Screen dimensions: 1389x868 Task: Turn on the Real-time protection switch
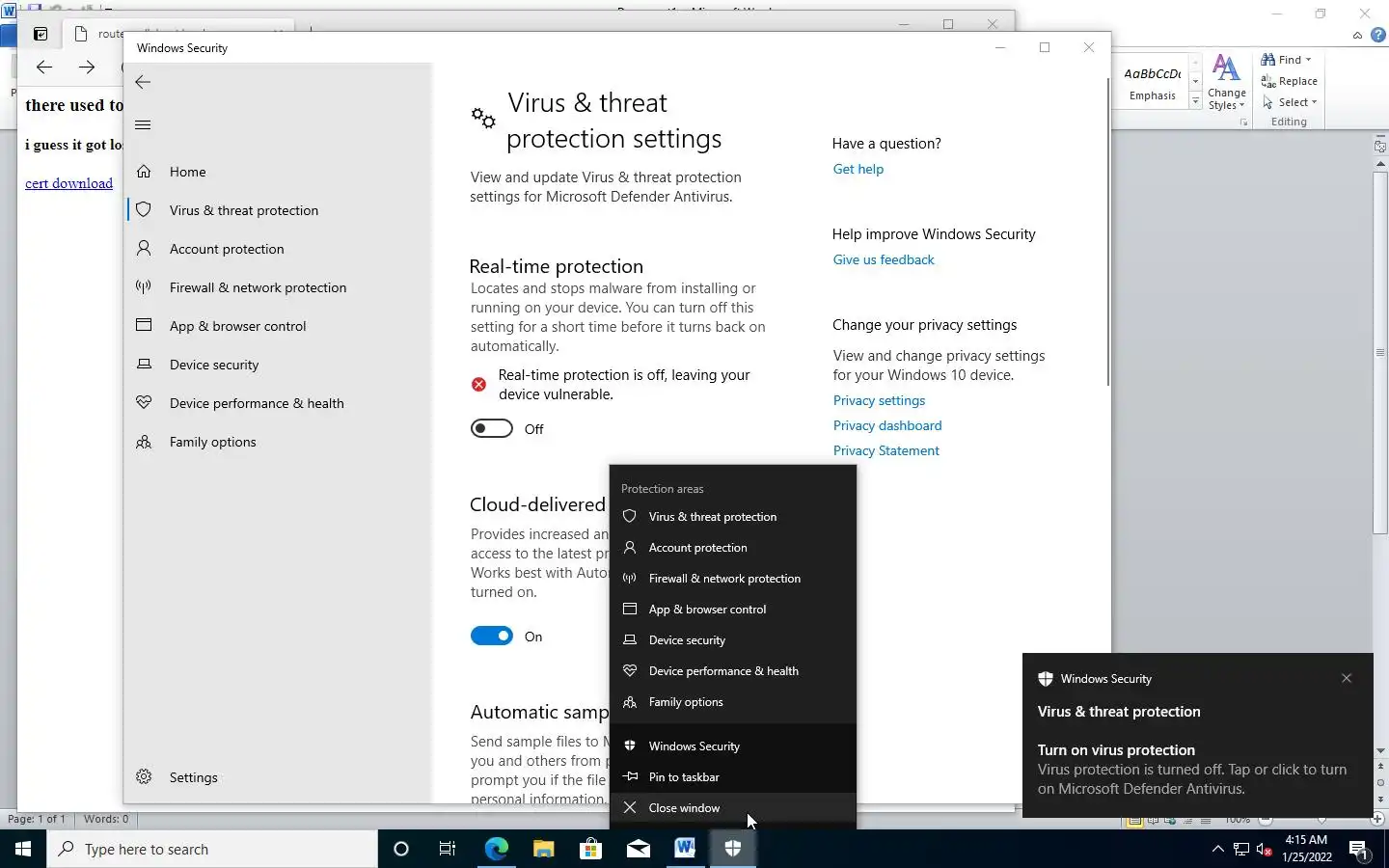pos(492,428)
